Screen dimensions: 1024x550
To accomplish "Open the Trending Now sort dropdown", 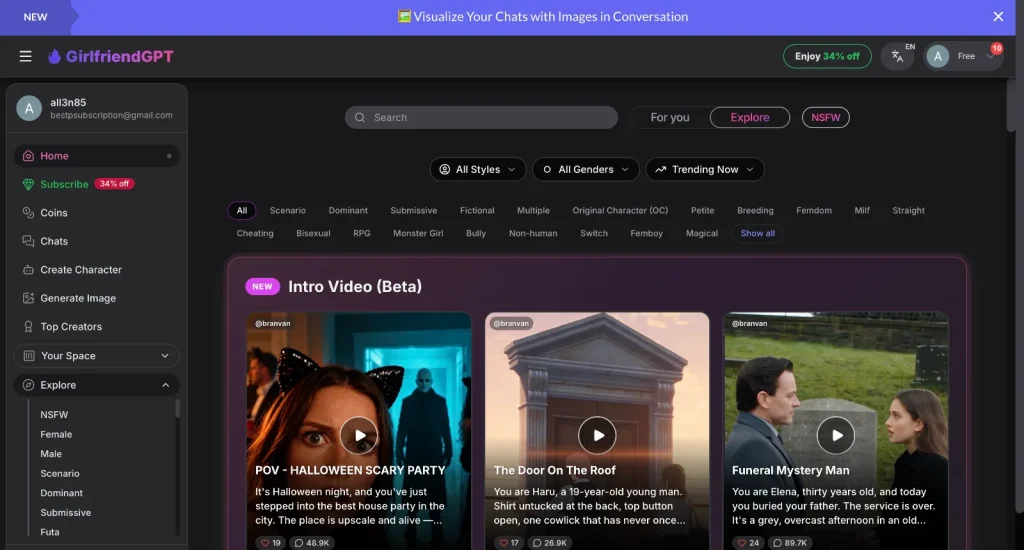I will coord(705,169).
